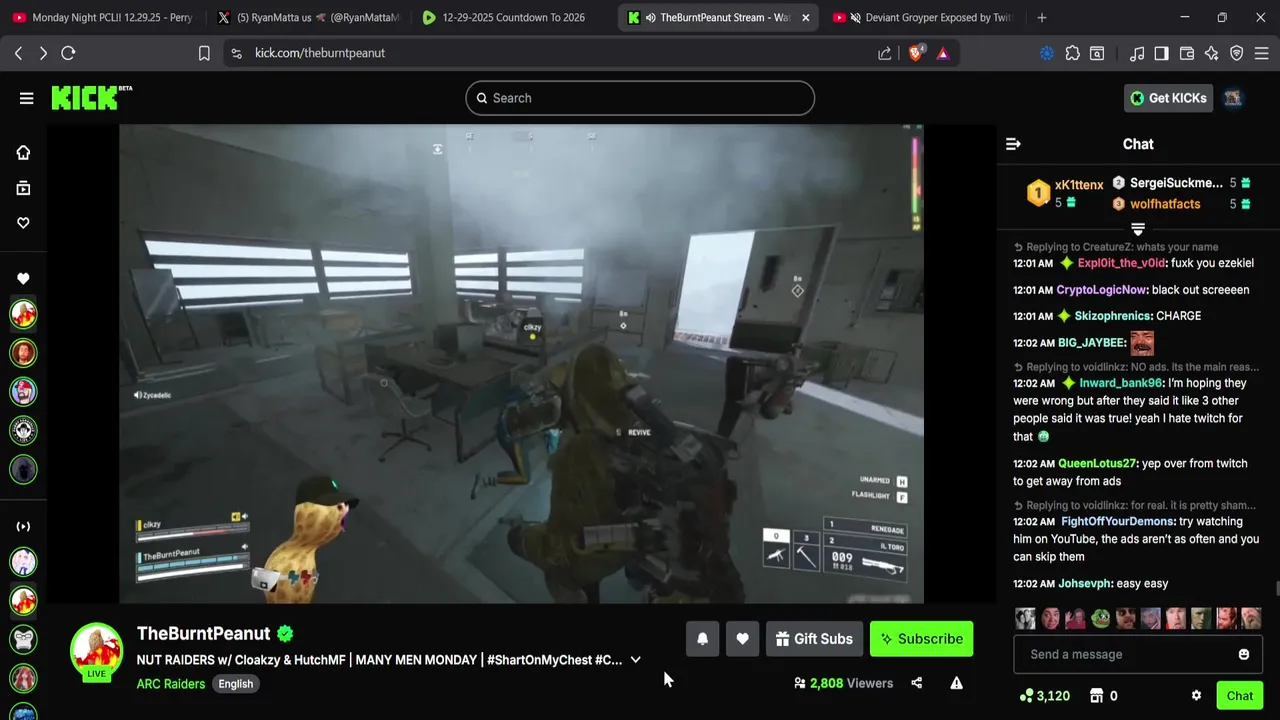Image resolution: width=1280 pixels, height=720 pixels.
Task: Click the Gift Subs button
Action: pos(814,639)
